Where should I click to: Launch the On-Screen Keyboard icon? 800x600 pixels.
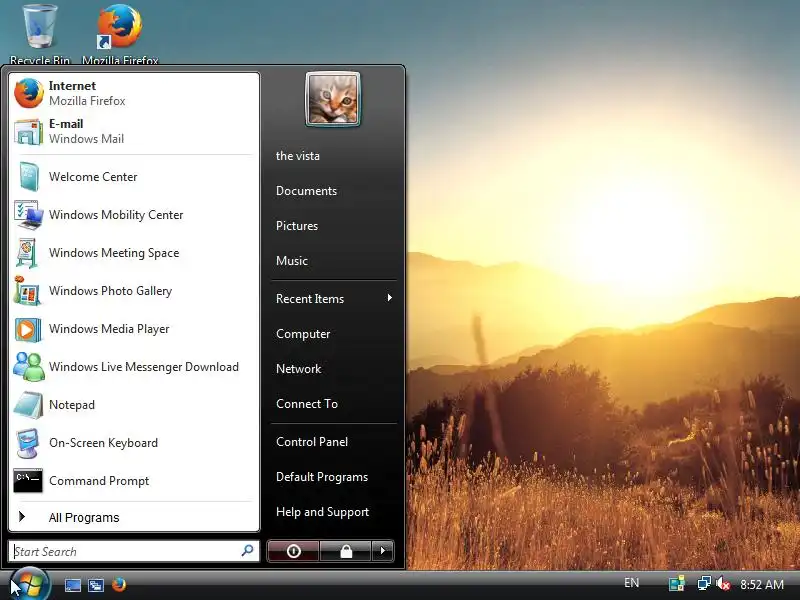[28, 443]
